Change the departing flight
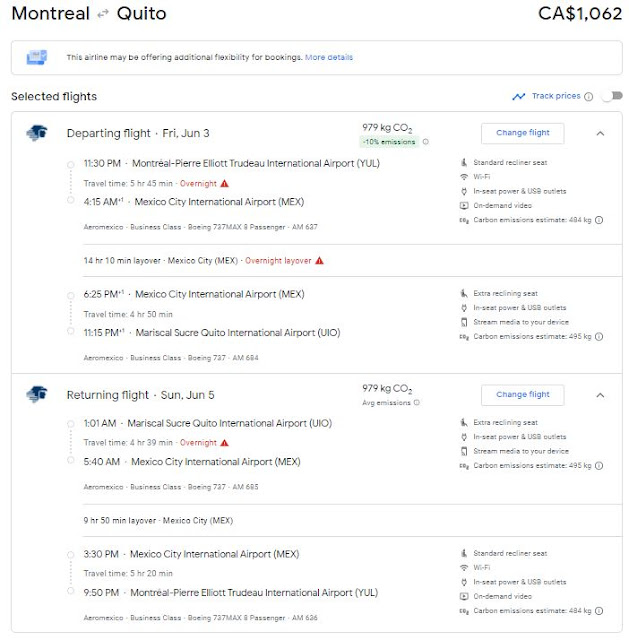Screen dimensions: 629x640 522,133
